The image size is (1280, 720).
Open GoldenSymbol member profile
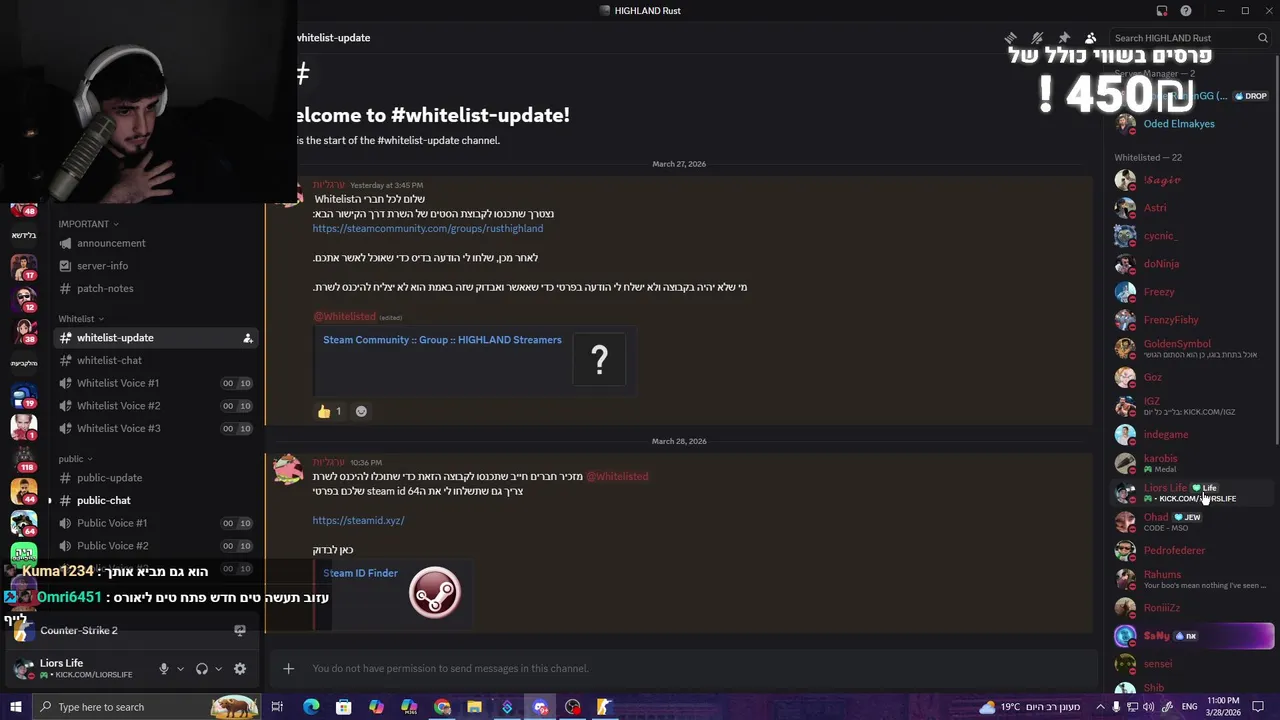[x=1190, y=349]
